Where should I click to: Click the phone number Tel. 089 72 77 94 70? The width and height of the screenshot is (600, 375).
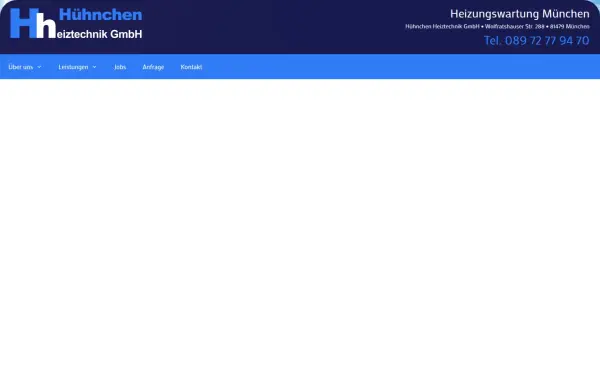[x=536, y=41]
